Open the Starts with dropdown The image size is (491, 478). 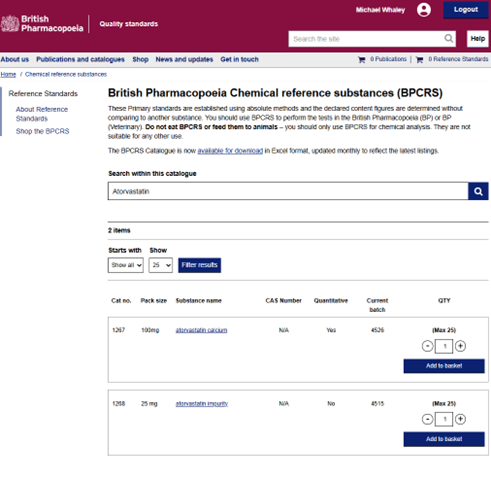tap(126, 265)
